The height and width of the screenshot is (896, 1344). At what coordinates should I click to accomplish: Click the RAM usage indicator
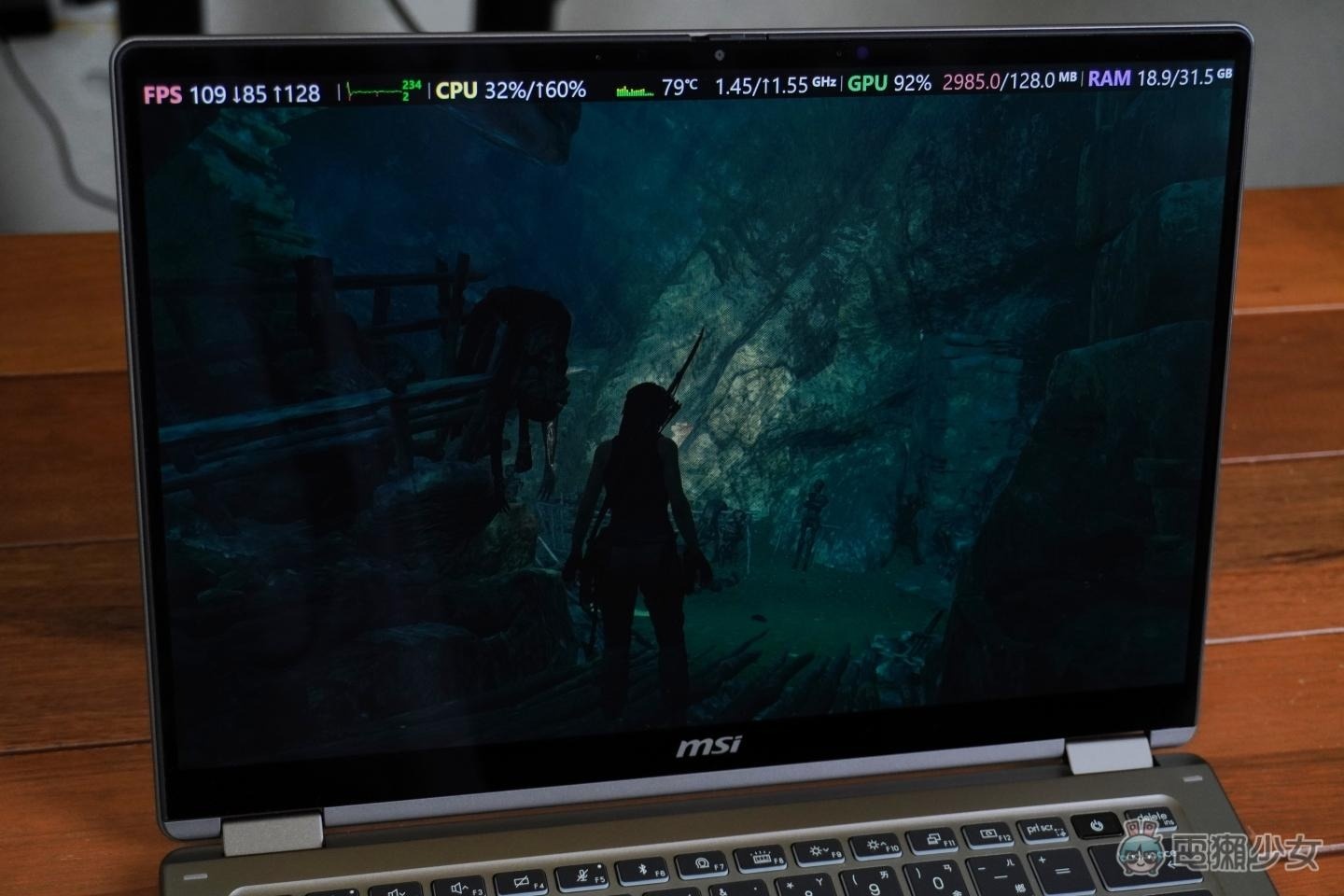(x=1158, y=78)
